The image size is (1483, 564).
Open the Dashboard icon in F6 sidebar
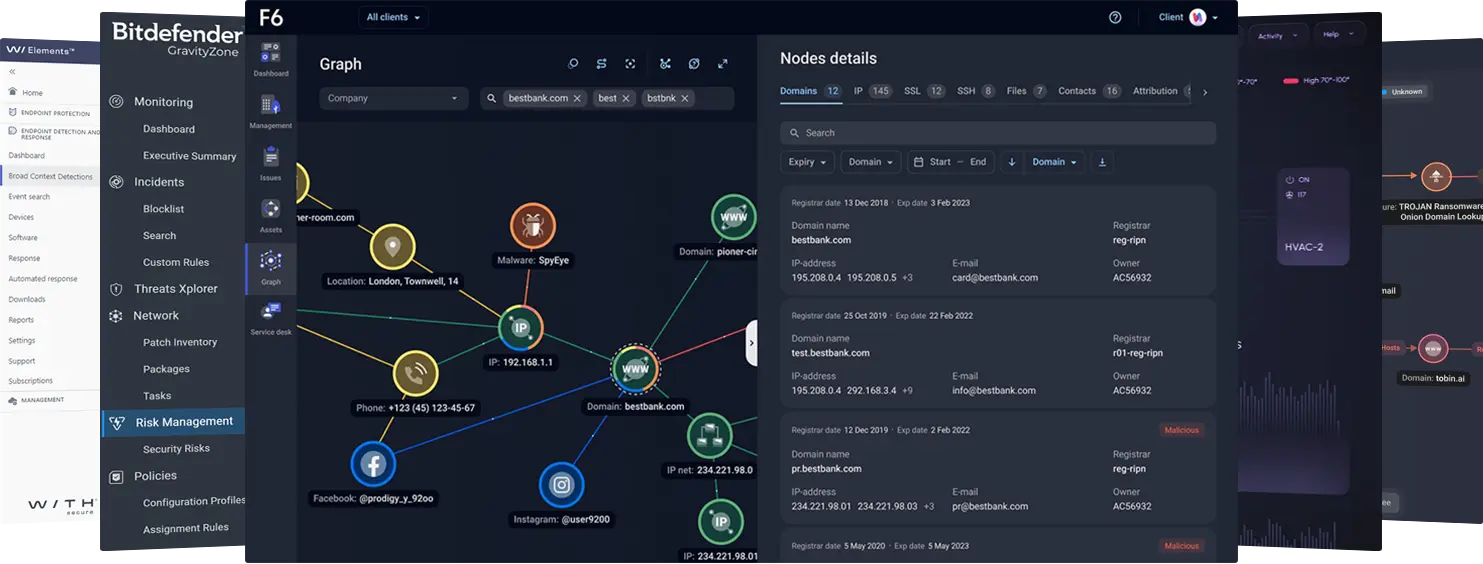(x=270, y=58)
